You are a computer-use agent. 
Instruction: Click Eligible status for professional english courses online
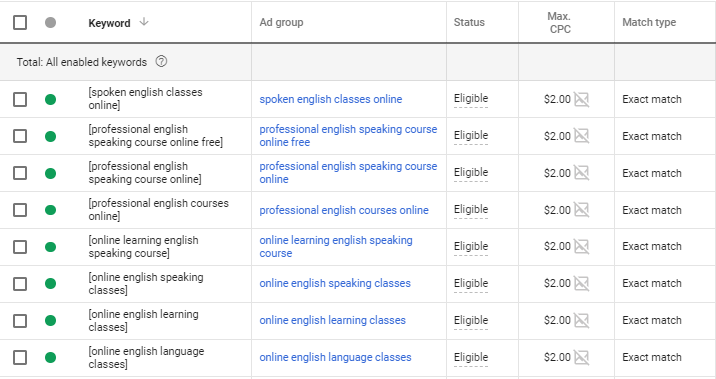(x=471, y=210)
